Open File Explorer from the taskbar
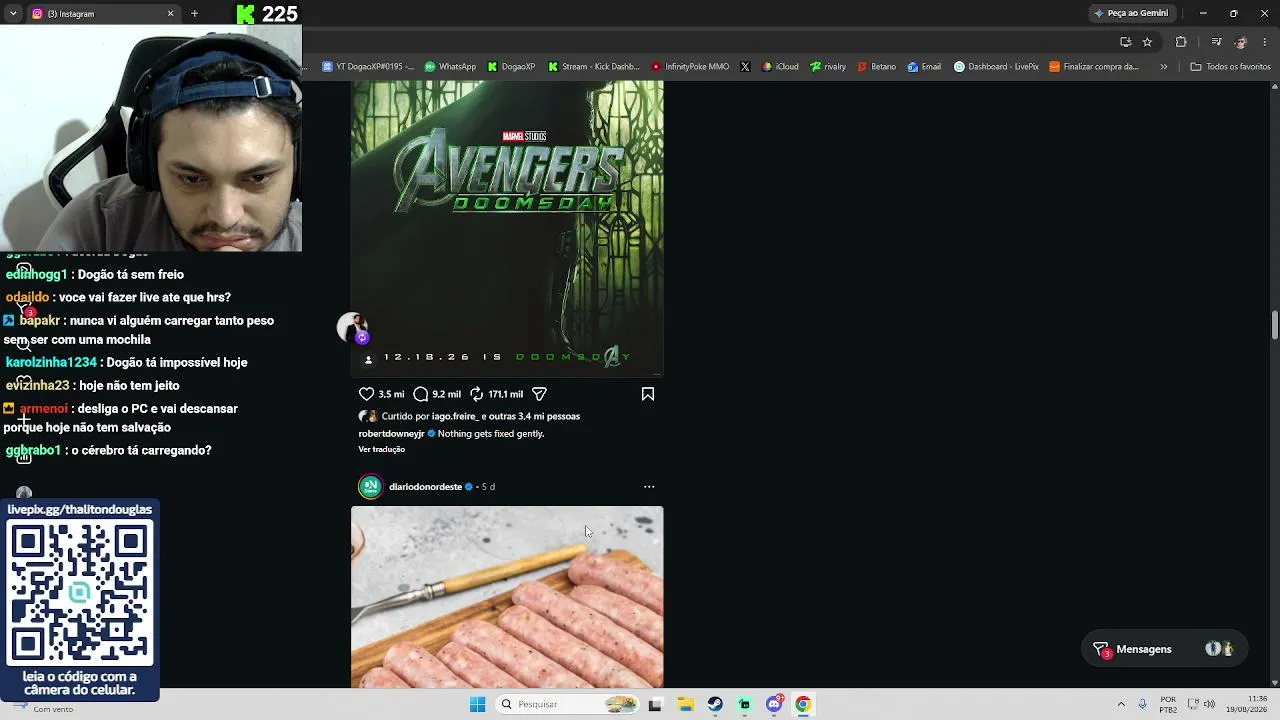This screenshot has width=1280, height=720. (x=685, y=704)
